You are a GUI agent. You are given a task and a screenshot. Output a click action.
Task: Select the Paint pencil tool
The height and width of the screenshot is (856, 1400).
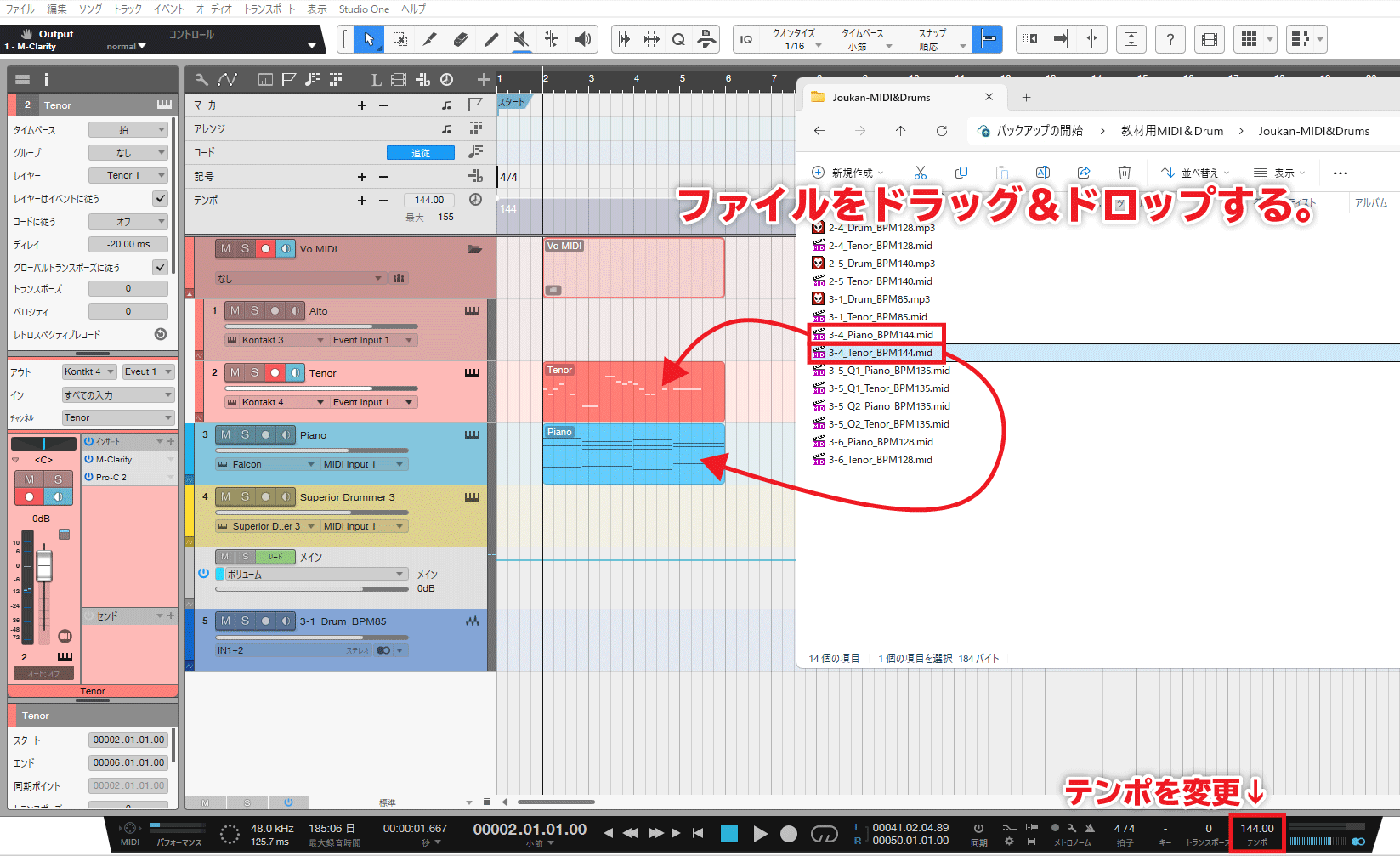click(491, 39)
